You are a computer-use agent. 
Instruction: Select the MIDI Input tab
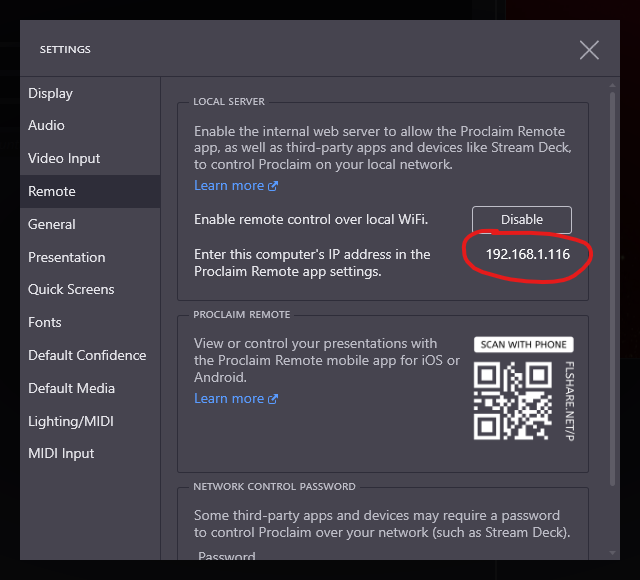coord(90,453)
